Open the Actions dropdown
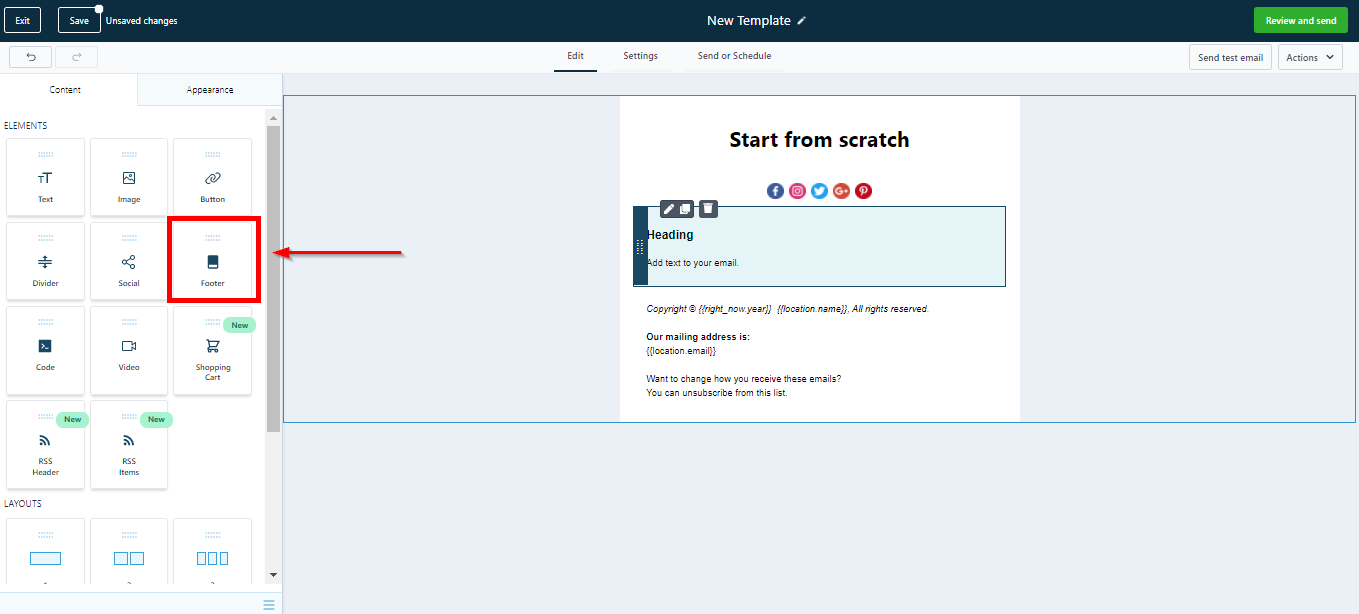The height and width of the screenshot is (614, 1359). (1309, 57)
